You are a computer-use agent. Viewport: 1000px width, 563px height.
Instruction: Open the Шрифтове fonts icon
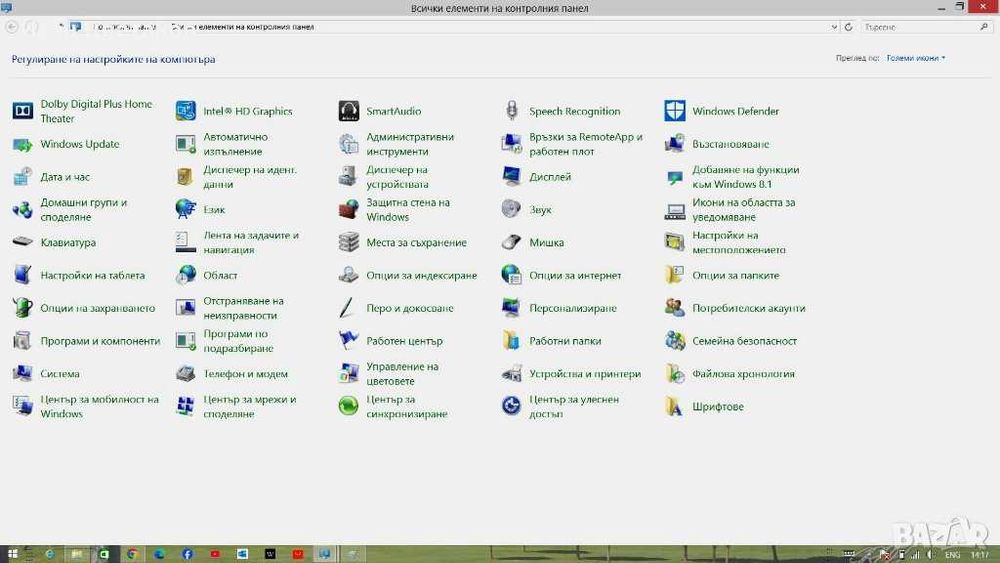pos(675,406)
